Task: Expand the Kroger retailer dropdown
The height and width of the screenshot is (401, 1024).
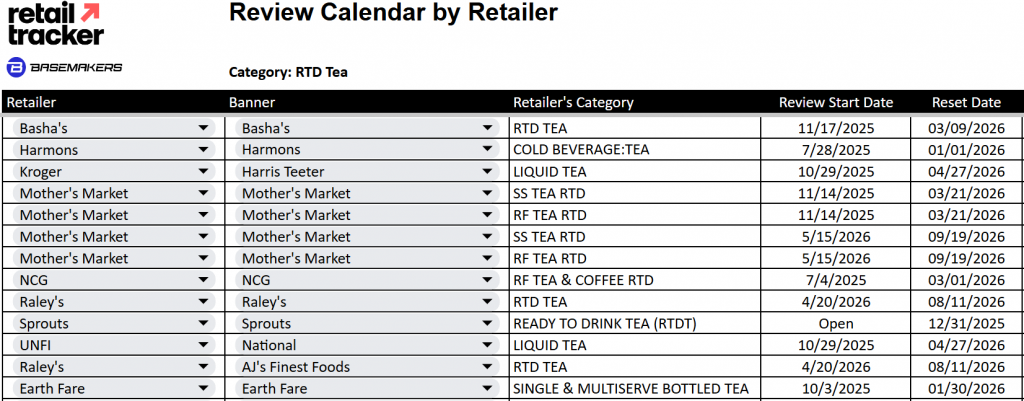Action: pos(204,172)
